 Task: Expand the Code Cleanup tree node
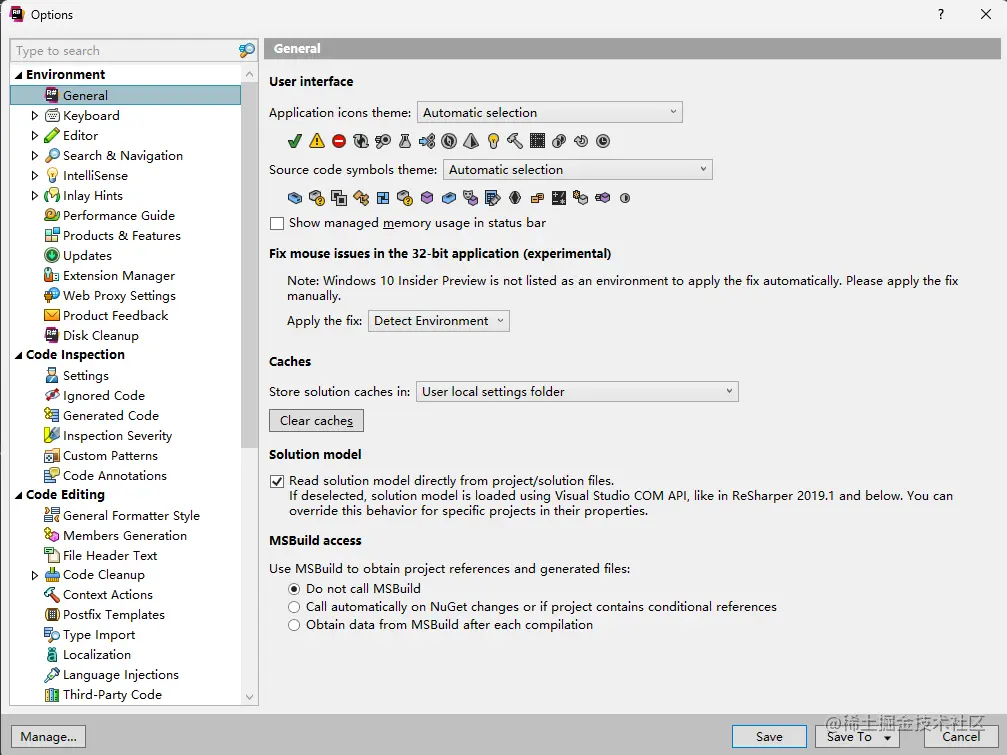35,575
